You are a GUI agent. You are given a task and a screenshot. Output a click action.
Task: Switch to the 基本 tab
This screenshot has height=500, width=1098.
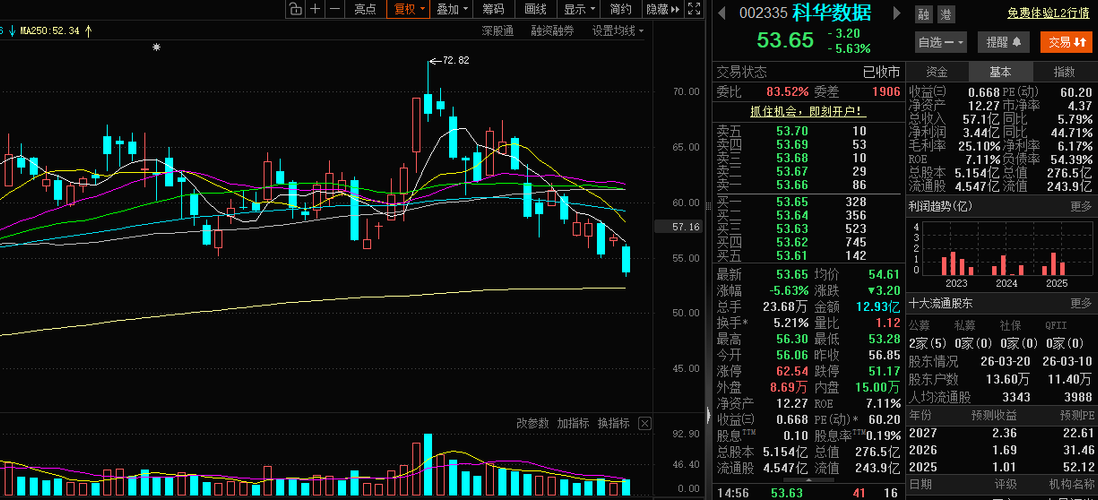pyautogui.click(x=1000, y=72)
